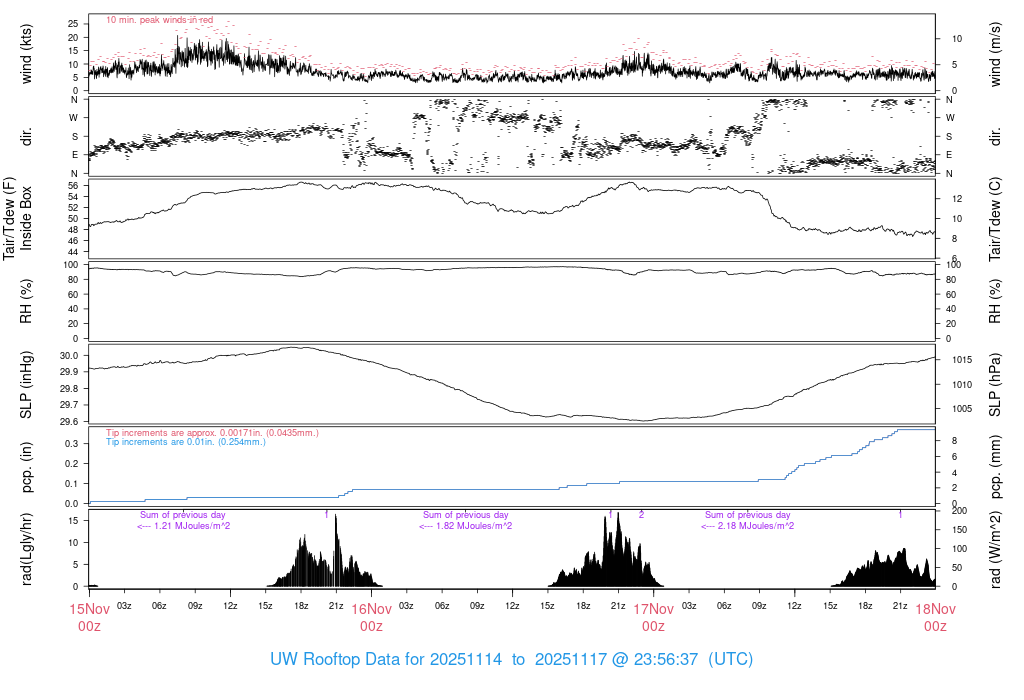The image size is (1024, 700).
Task: Click the '12z' tick after 15Nov
Action: pyautogui.click(x=230, y=606)
